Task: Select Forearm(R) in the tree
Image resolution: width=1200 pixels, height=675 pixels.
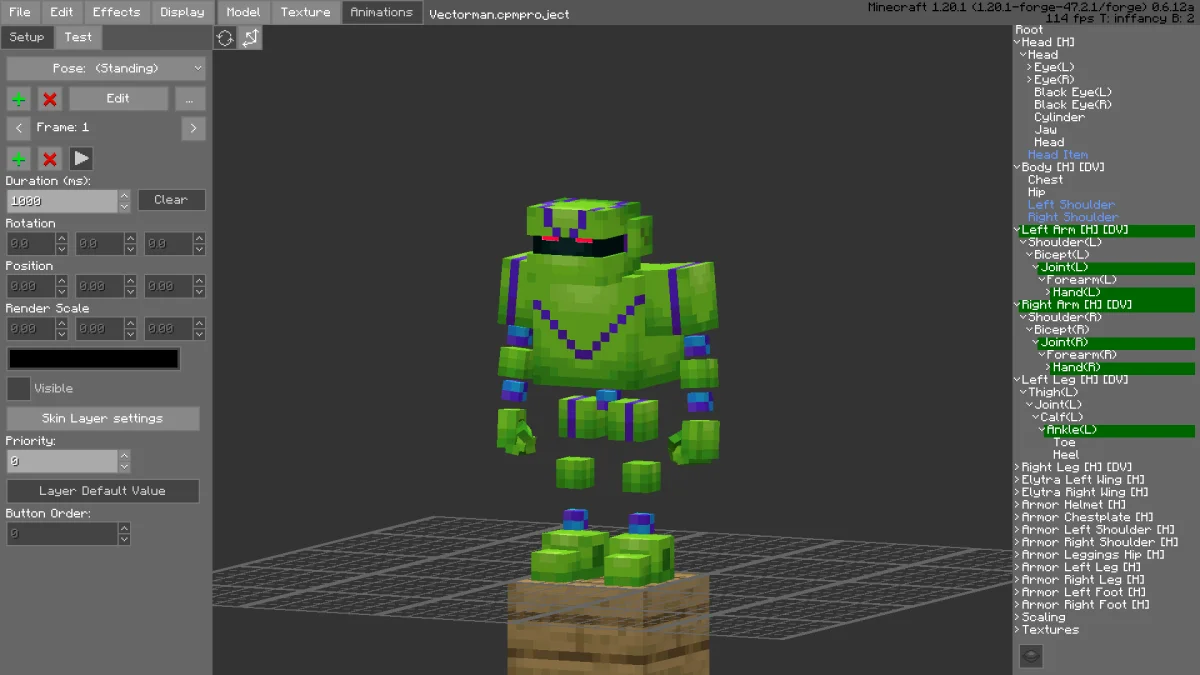Action: tap(1081, 355)
